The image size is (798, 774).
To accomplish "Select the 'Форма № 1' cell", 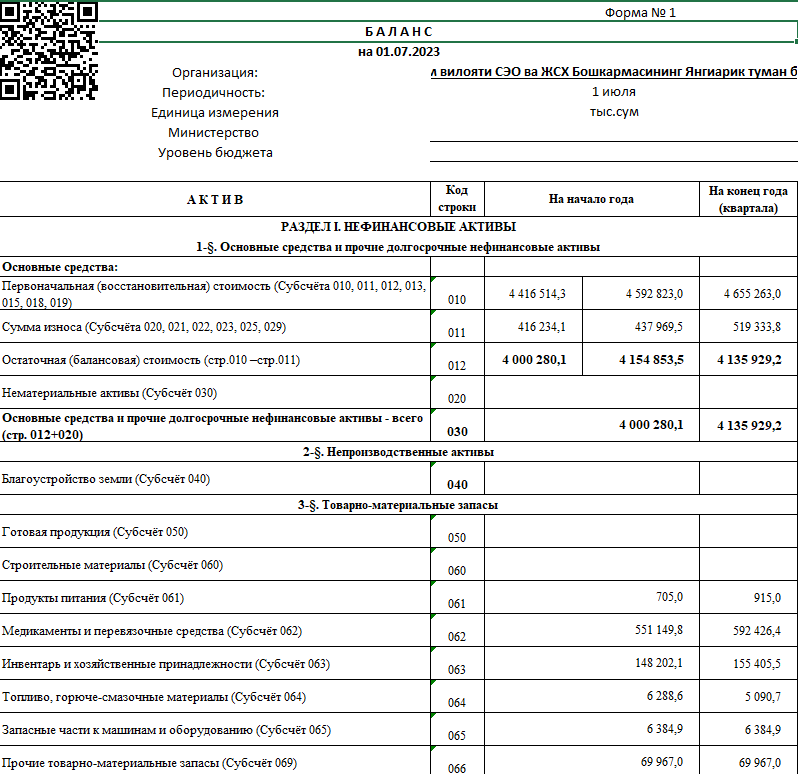I will pos(640,13).
